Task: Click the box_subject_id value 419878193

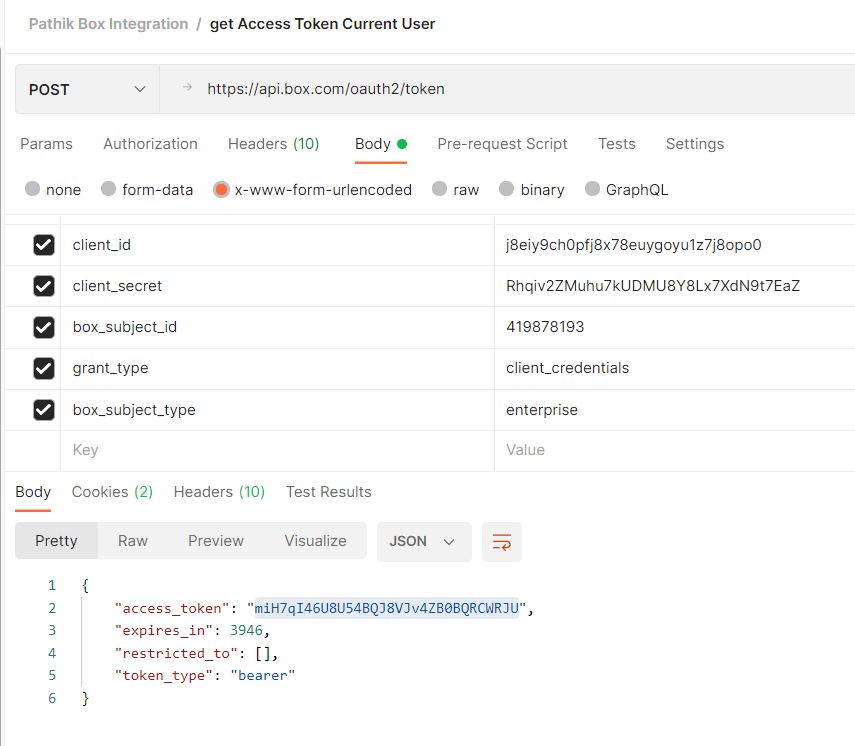Action: (x=545, y=327)
